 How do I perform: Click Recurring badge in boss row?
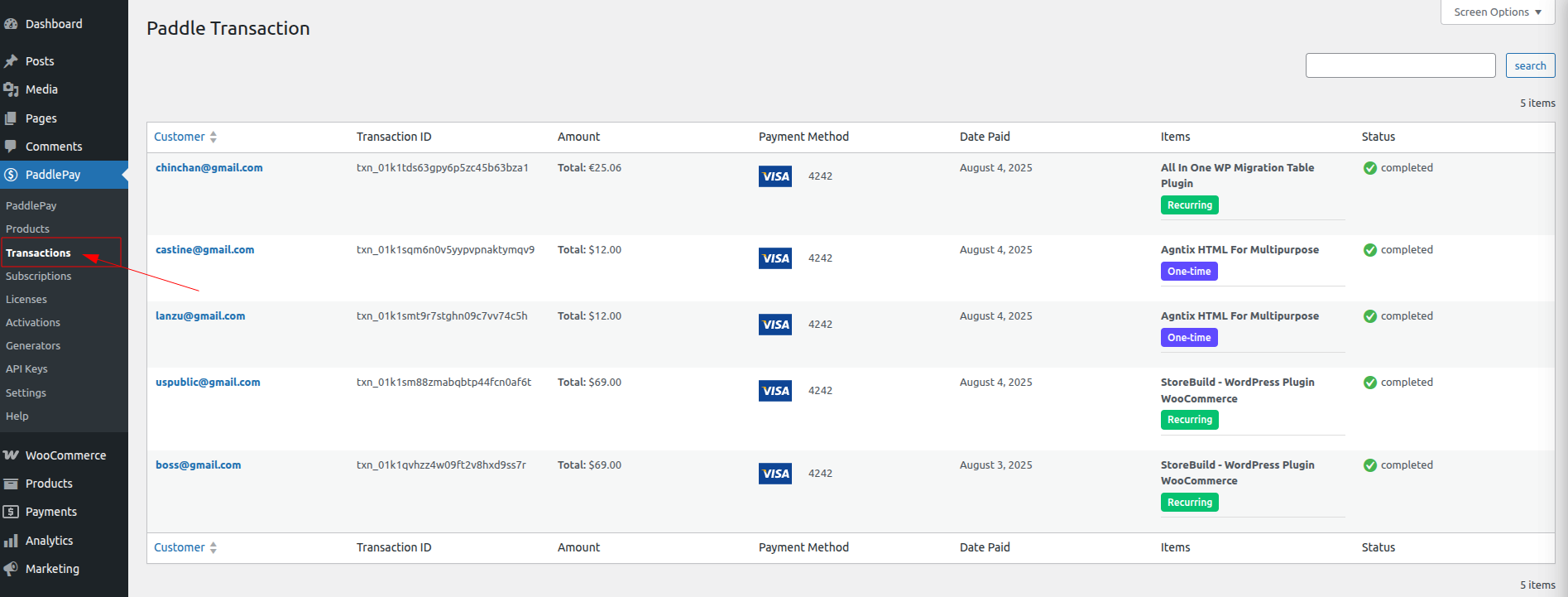point(1190,503)
